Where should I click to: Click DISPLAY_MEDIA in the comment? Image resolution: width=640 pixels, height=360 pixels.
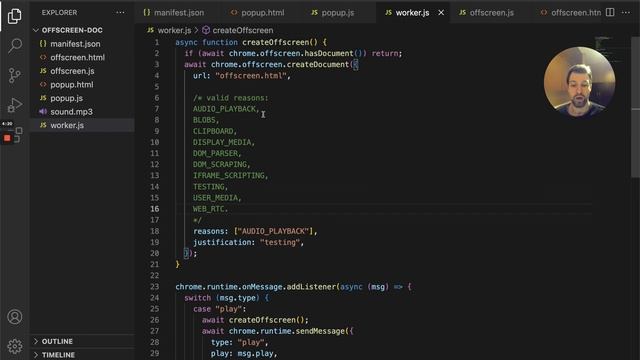[x=222, y=142]
